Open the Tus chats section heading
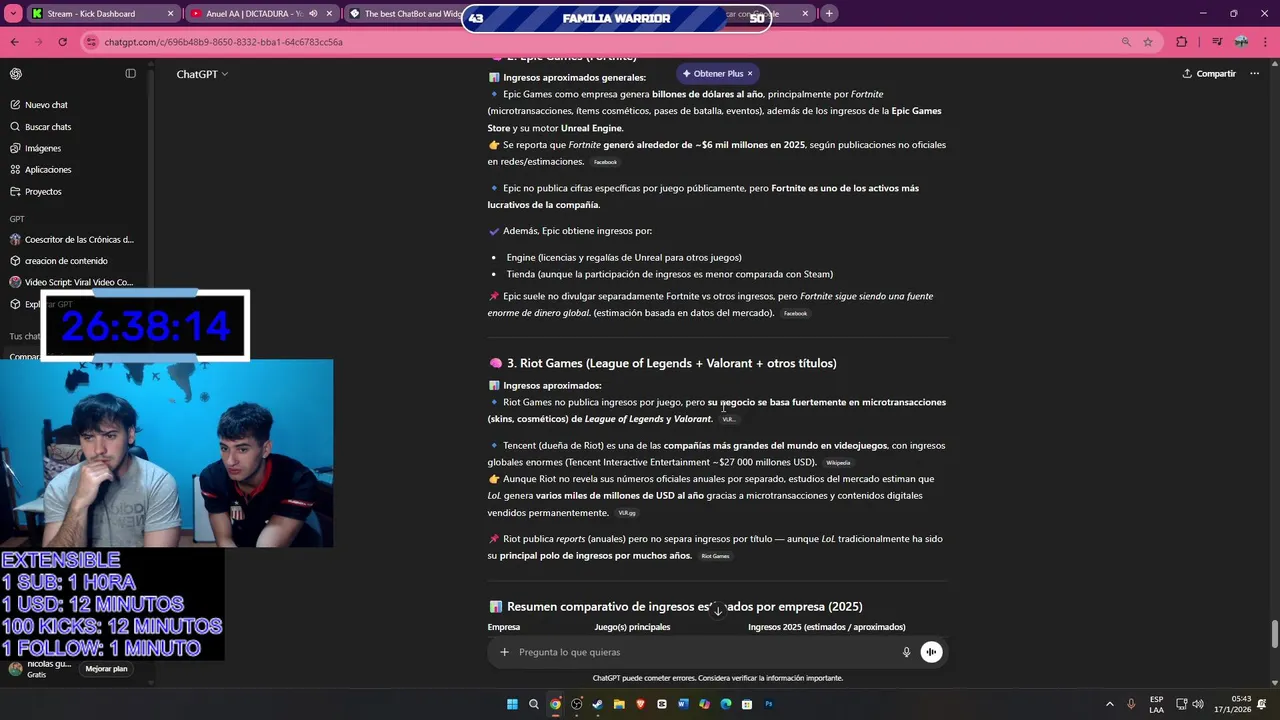The height and width of the screenshot is (720, 1280). tap(24, 337)
